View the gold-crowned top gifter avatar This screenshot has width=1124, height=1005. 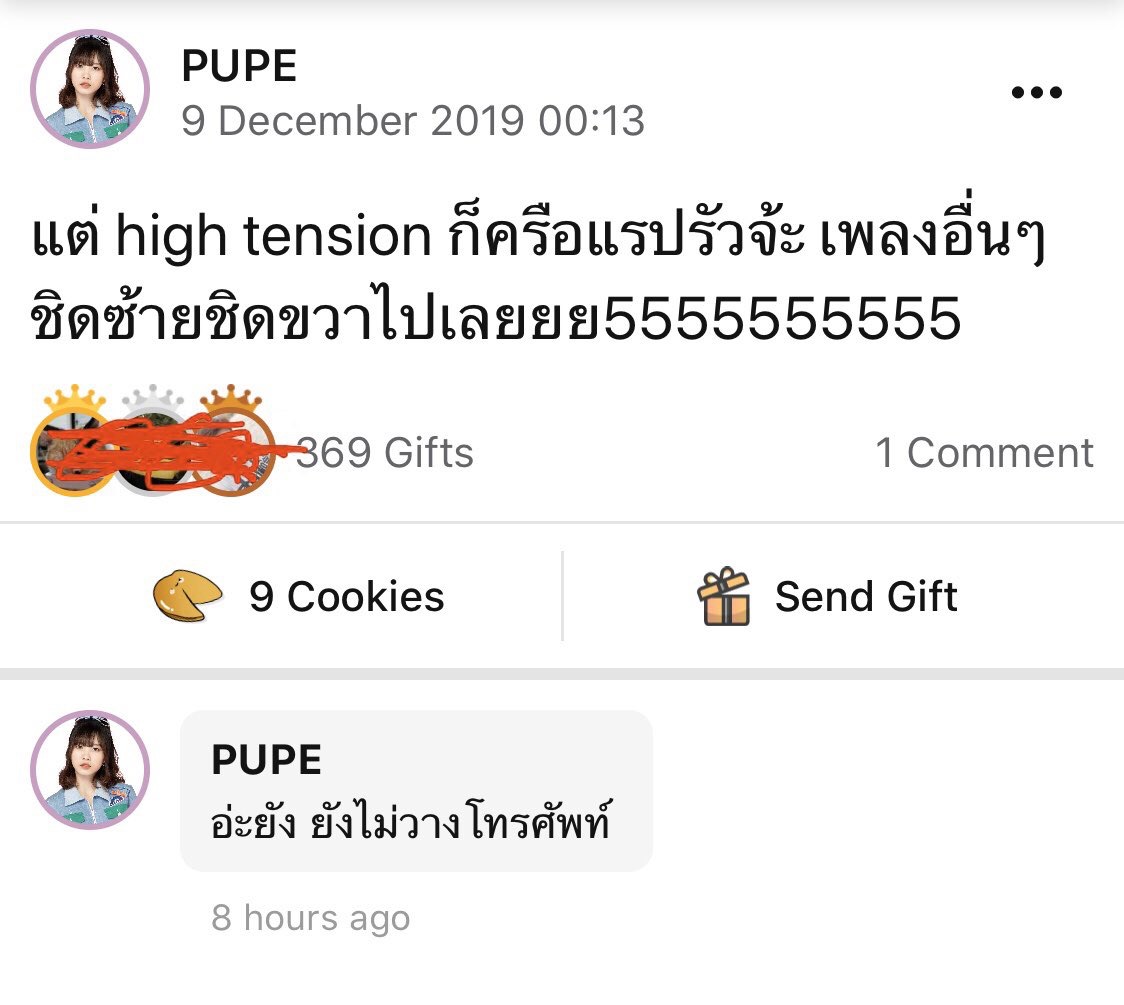[73, 451]
